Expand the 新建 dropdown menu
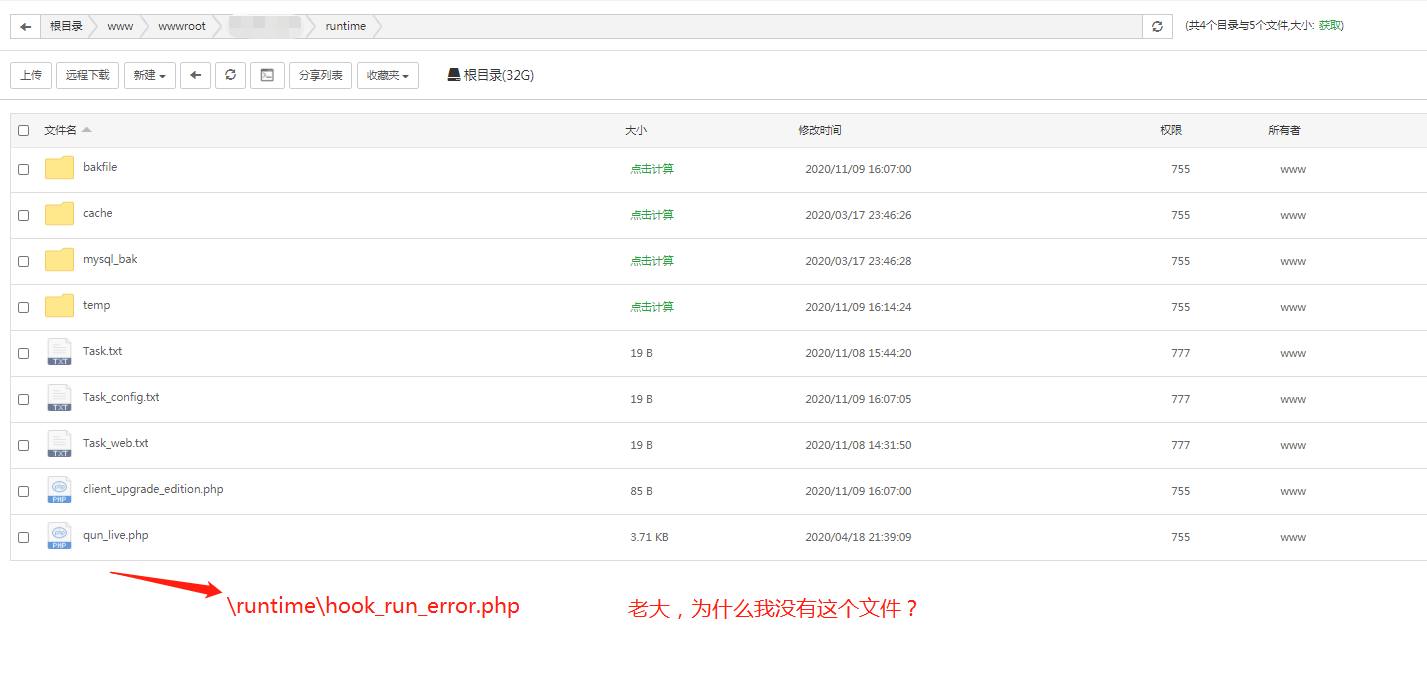This screenshot has height=682, width=1427. [150, 75]
